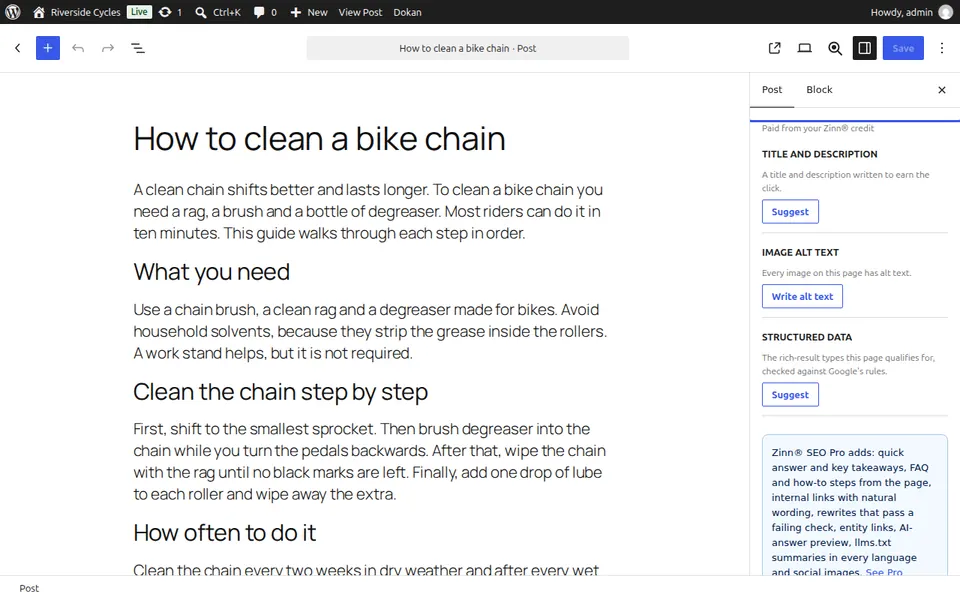Click the Write alt text button
The width and height of the screenshot is (960, 600).
point(802,296)
